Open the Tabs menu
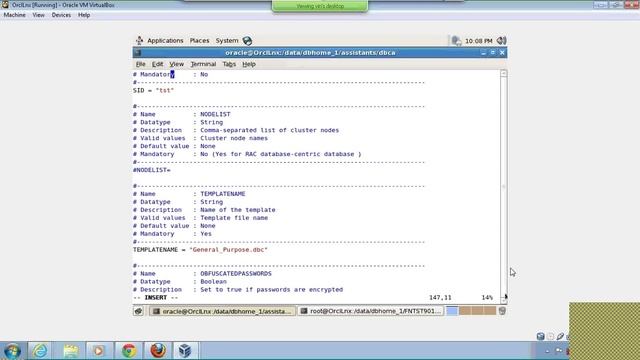 tap(229, 64)
